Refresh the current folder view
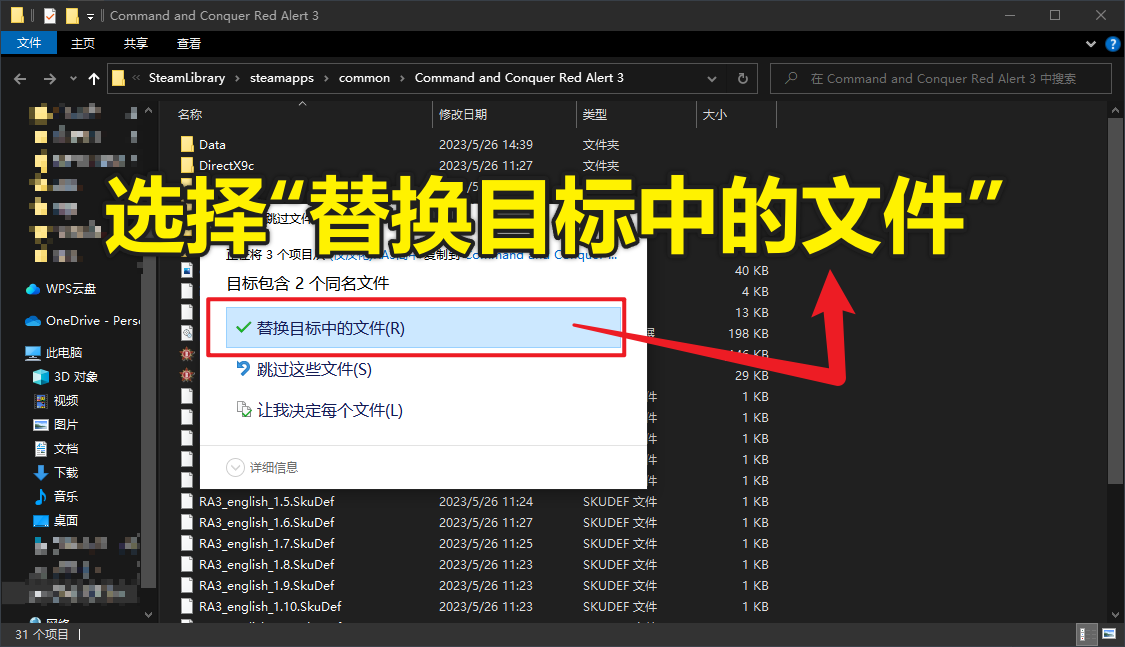 pyautogui.click(x=743, y=79)
